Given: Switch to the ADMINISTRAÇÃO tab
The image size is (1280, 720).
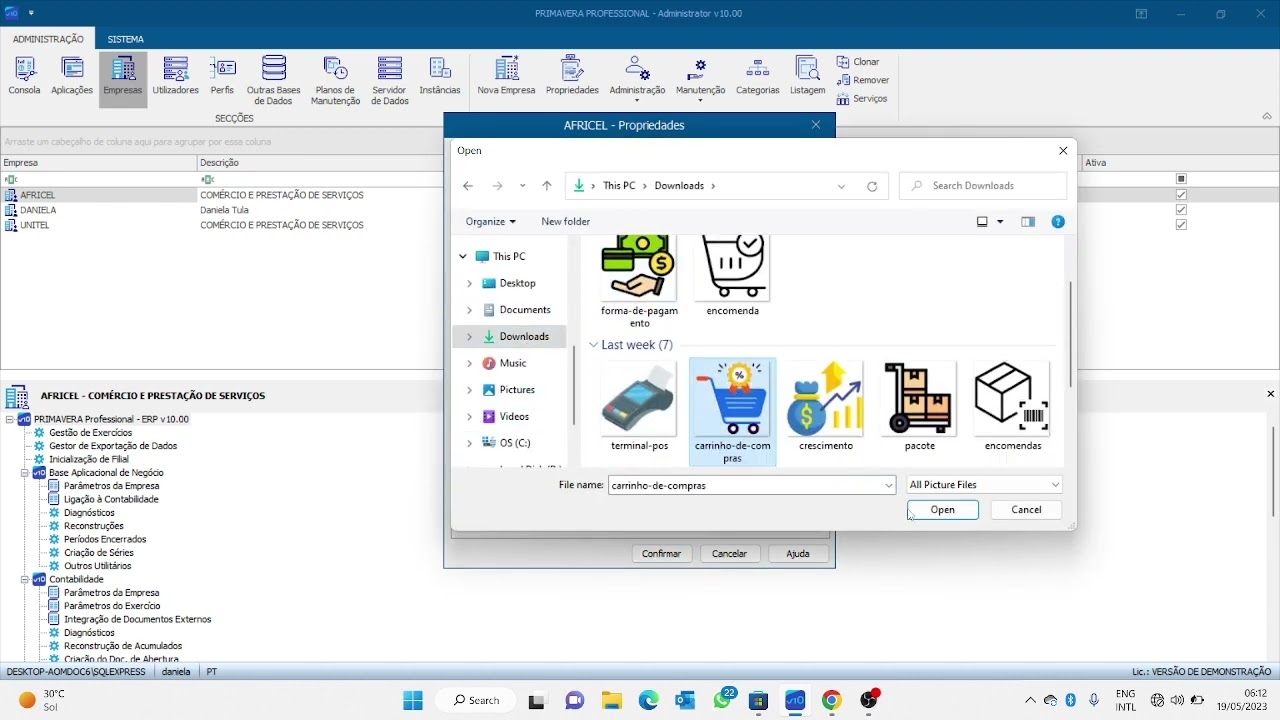Looking at the screenshot, I should click(x=48, y=39).
